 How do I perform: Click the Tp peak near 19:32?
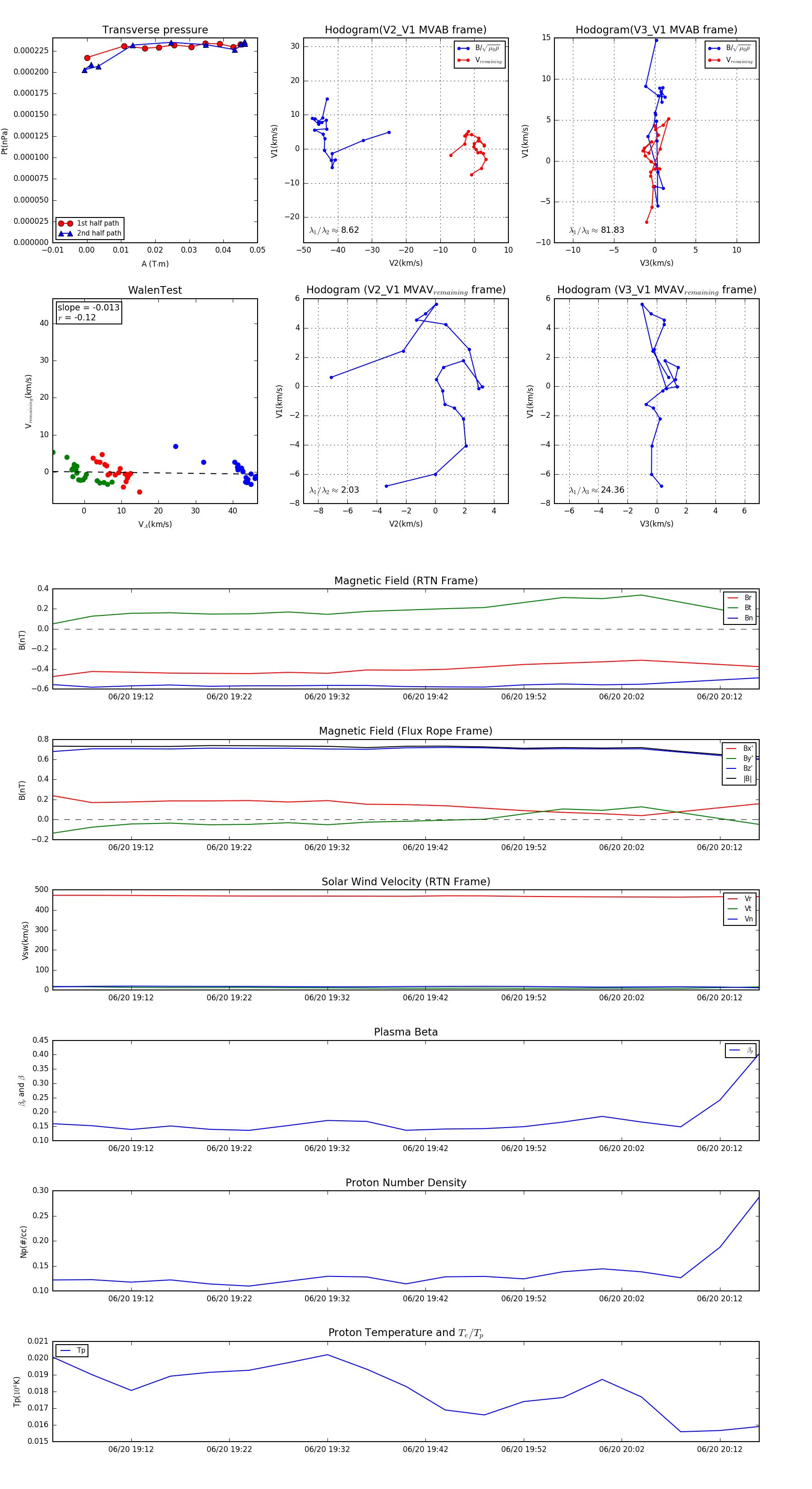328,1355
